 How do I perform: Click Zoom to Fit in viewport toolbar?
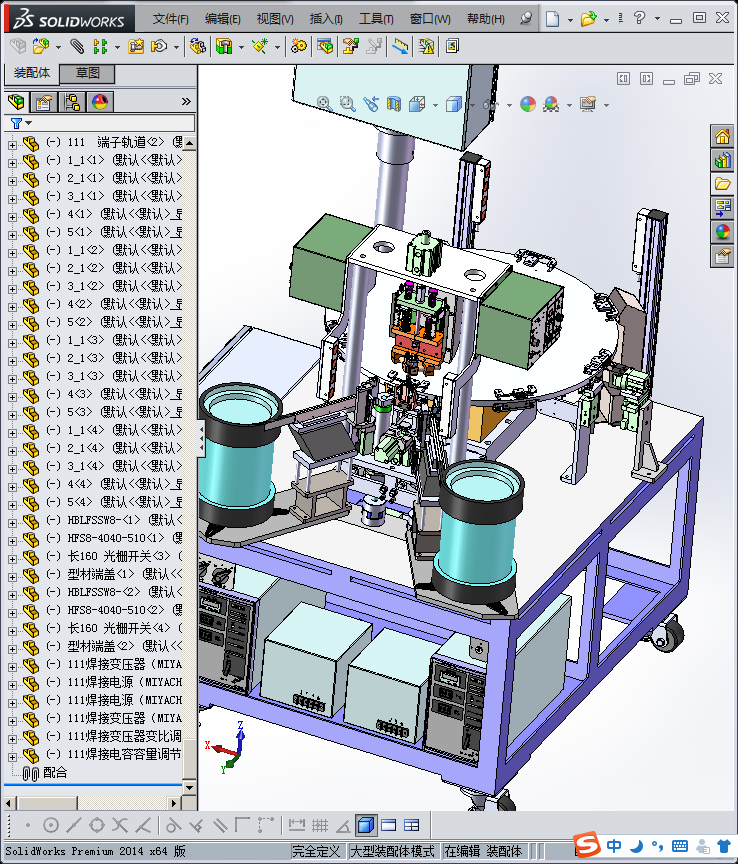pyautogui.click(x=324, y=104)
